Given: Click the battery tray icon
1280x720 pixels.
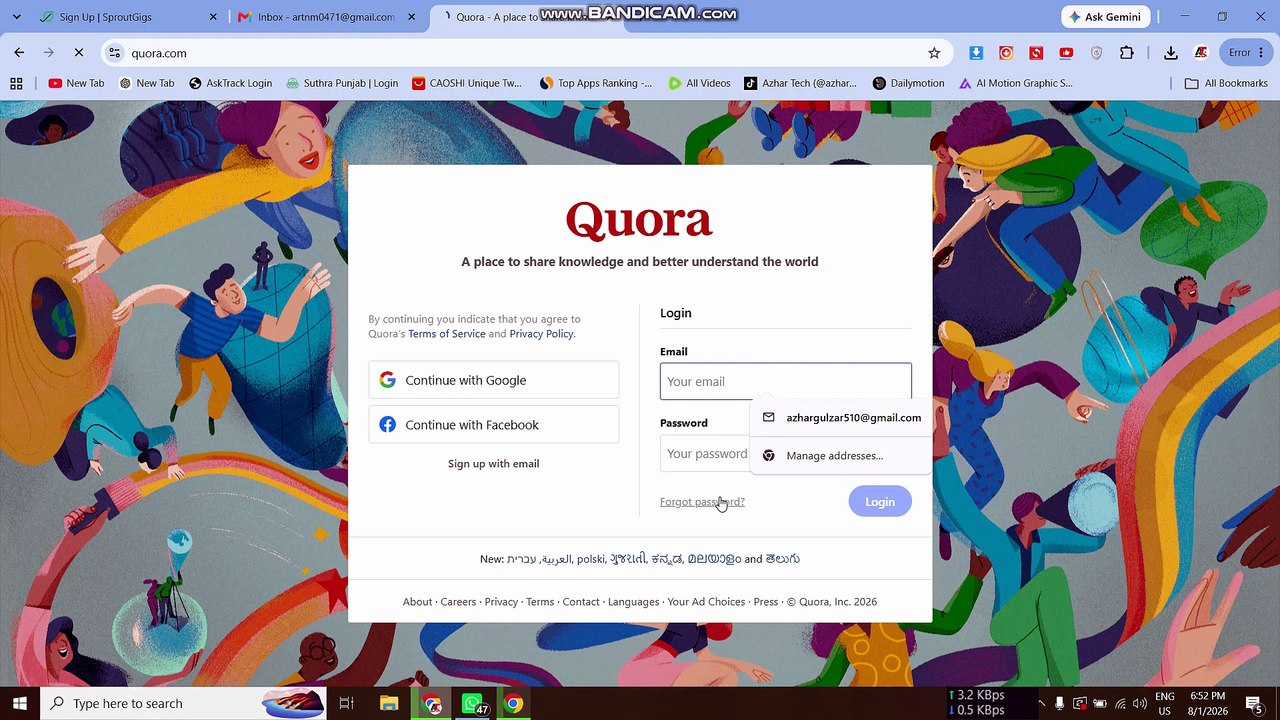Looking at the screenshot, I should click(1100, 704).
